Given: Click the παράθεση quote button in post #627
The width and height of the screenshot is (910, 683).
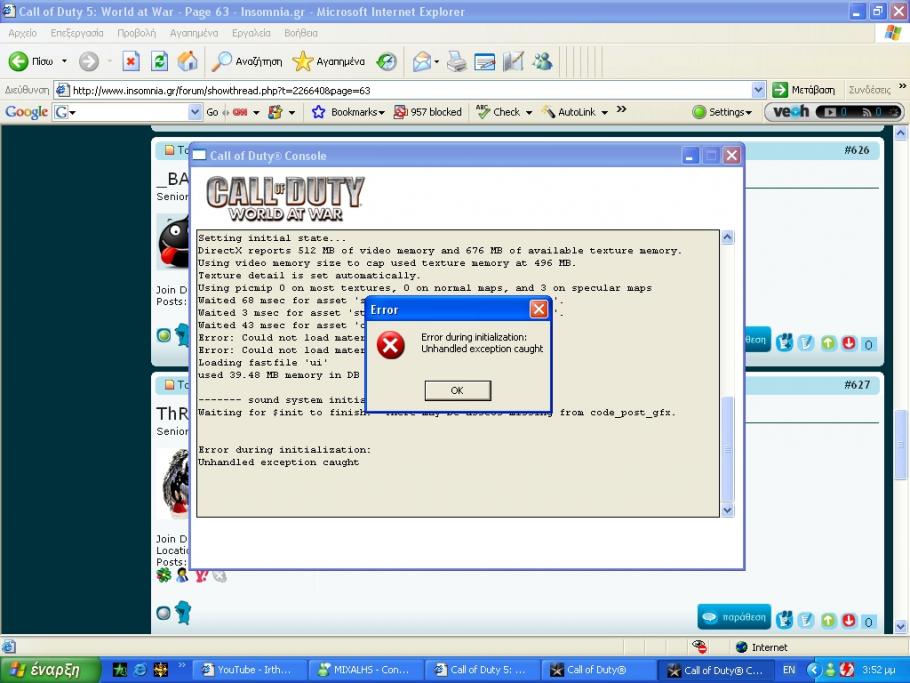Looking at the screenshot, I should (x=734, y=617).
